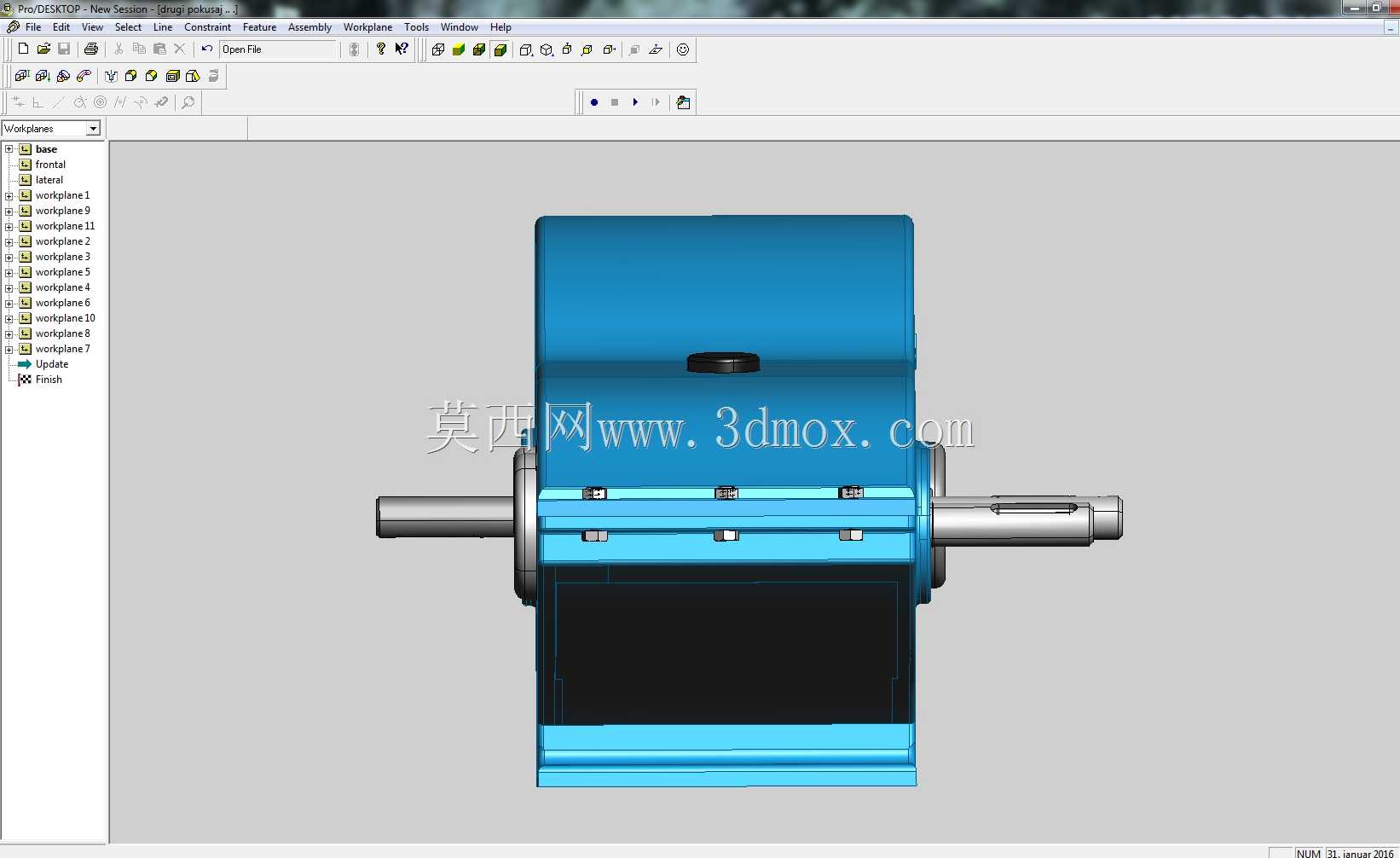Switch to the transparent shaded cube view icon

(479, 49)
